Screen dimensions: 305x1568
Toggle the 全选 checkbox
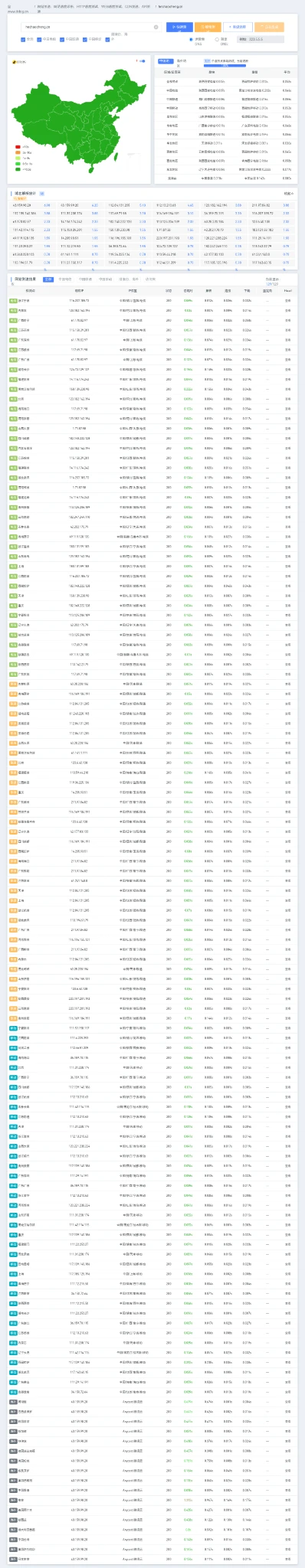click(23, 38)
